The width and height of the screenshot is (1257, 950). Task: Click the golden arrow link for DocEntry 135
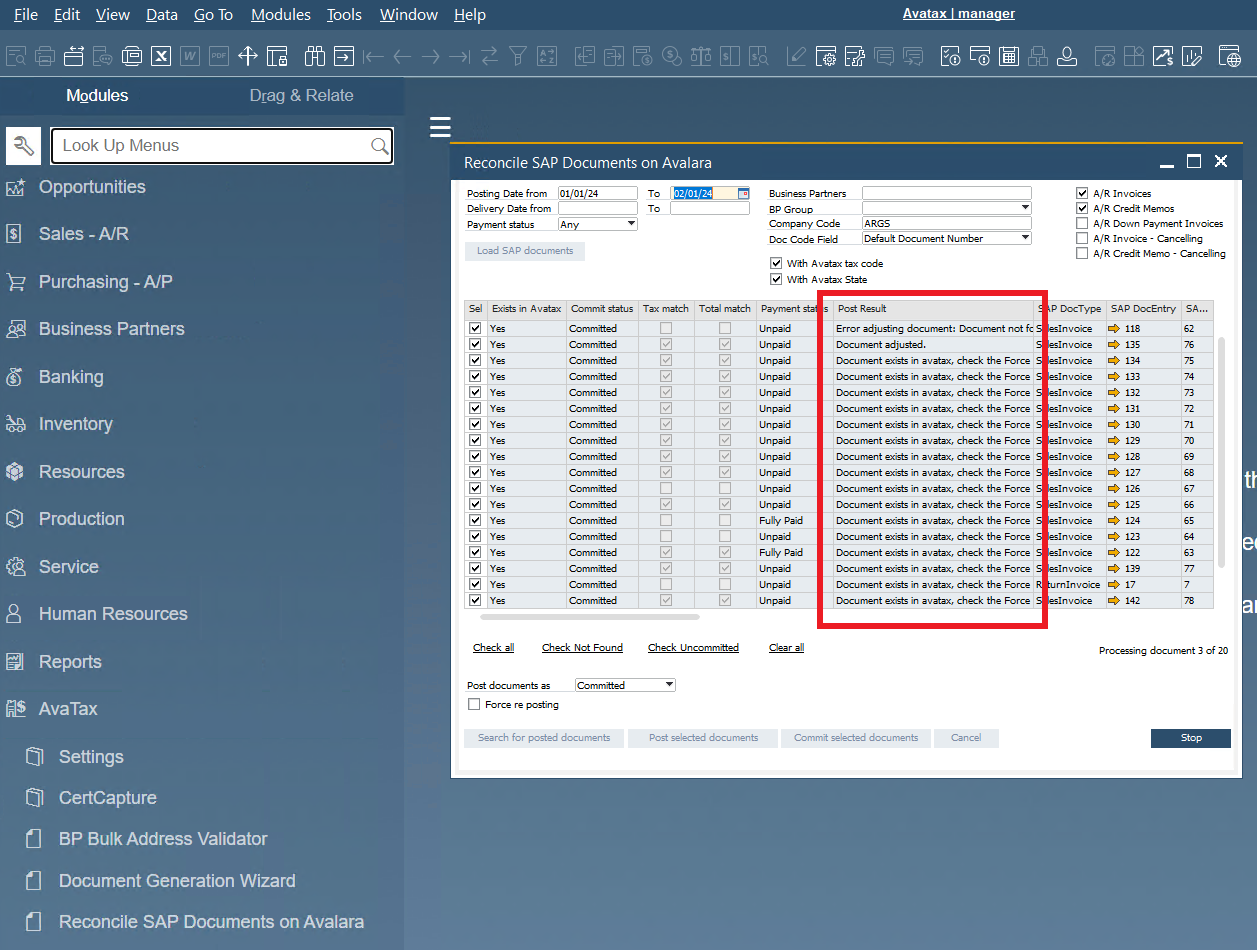click(1114, 344)
